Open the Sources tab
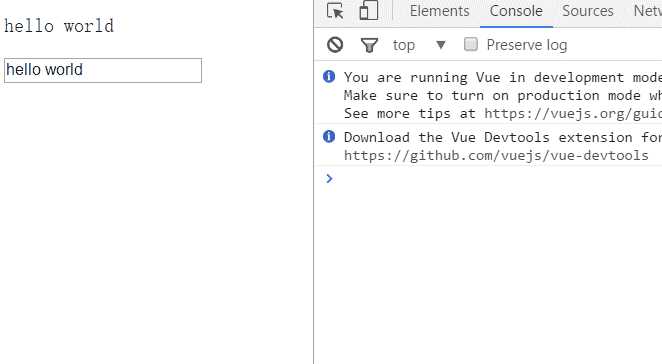Viewport: 662px width, 364px height. (x=587, y=11)
